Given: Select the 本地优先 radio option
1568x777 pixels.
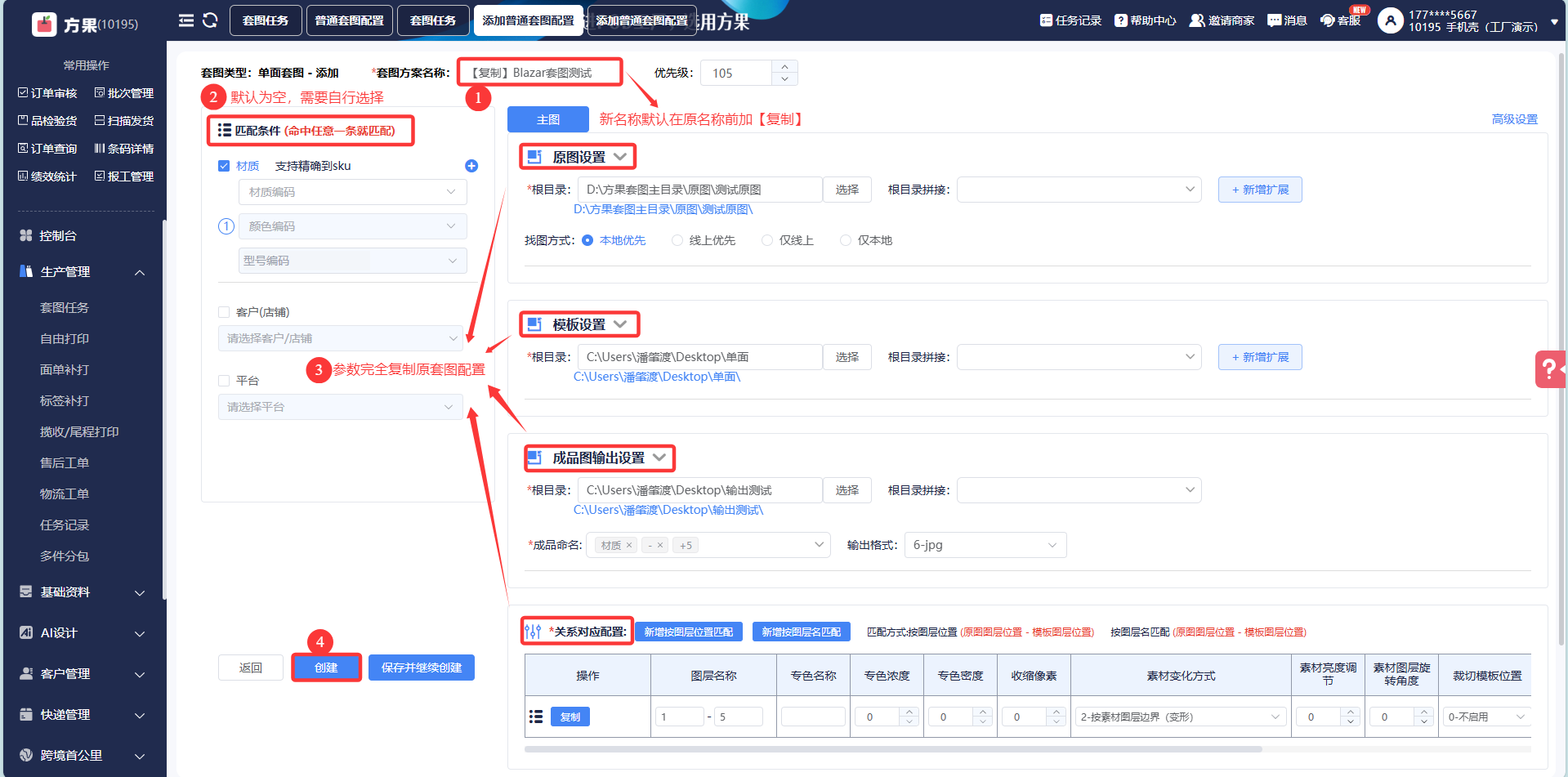Looking at the screenshot, I should pyautogui.click(x=587, y=240).
